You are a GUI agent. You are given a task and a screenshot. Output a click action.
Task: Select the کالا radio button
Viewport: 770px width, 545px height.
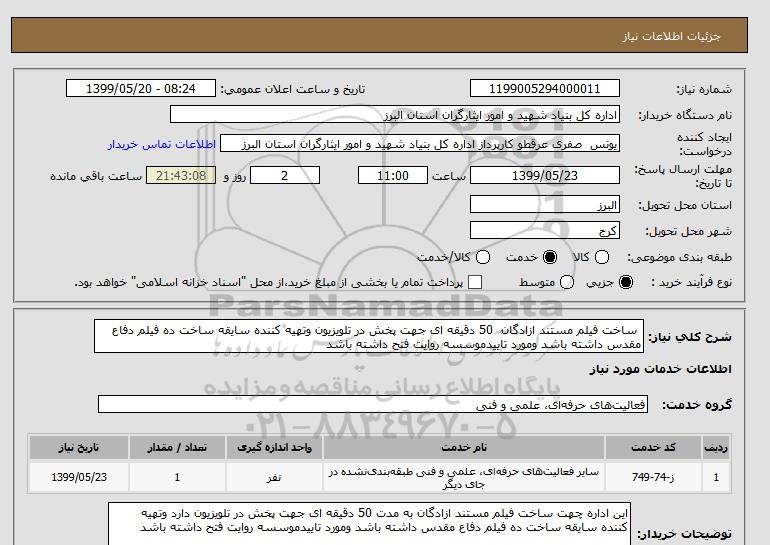point(602,257)
